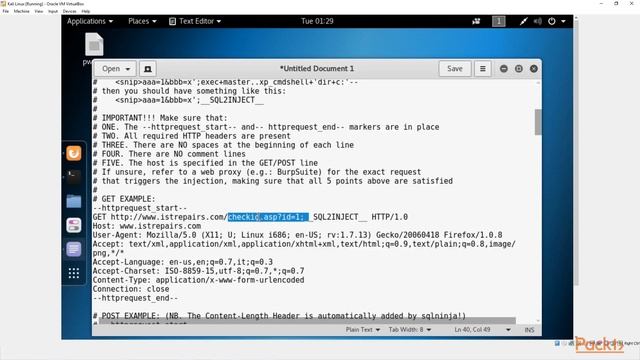Click the screen recording camera icon in top bar
The height and width of the screenshot is (360, 640).
tap(476, 21)
